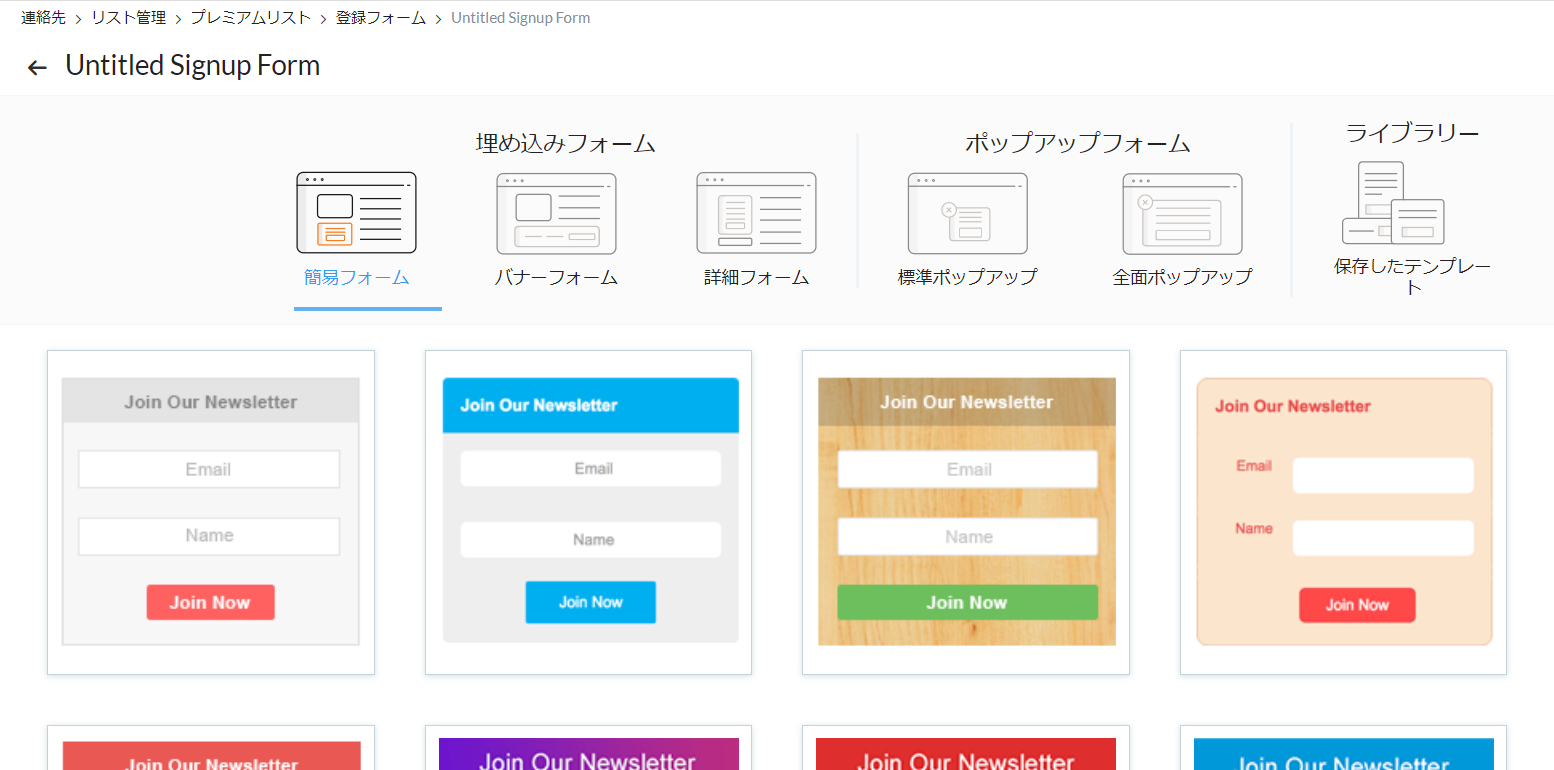The image size is (1554, 770).
Task: Select the 標準ポップアップ popup icon
Action: 967,213
